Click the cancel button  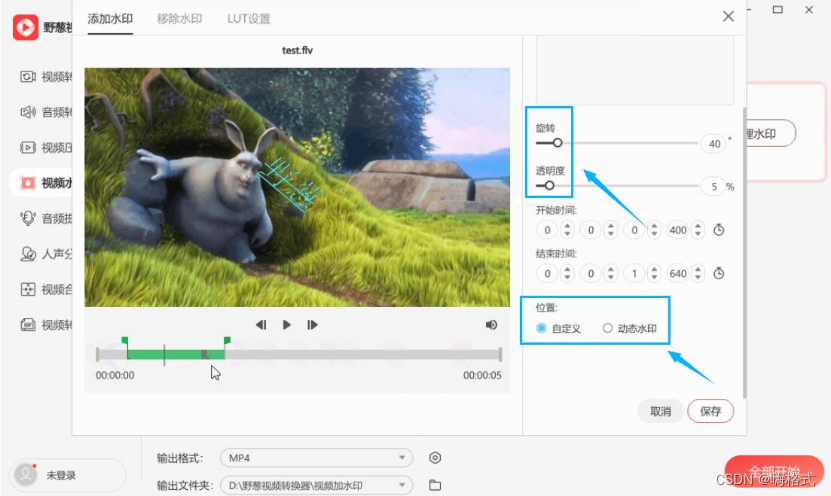[x=660, y=411]
